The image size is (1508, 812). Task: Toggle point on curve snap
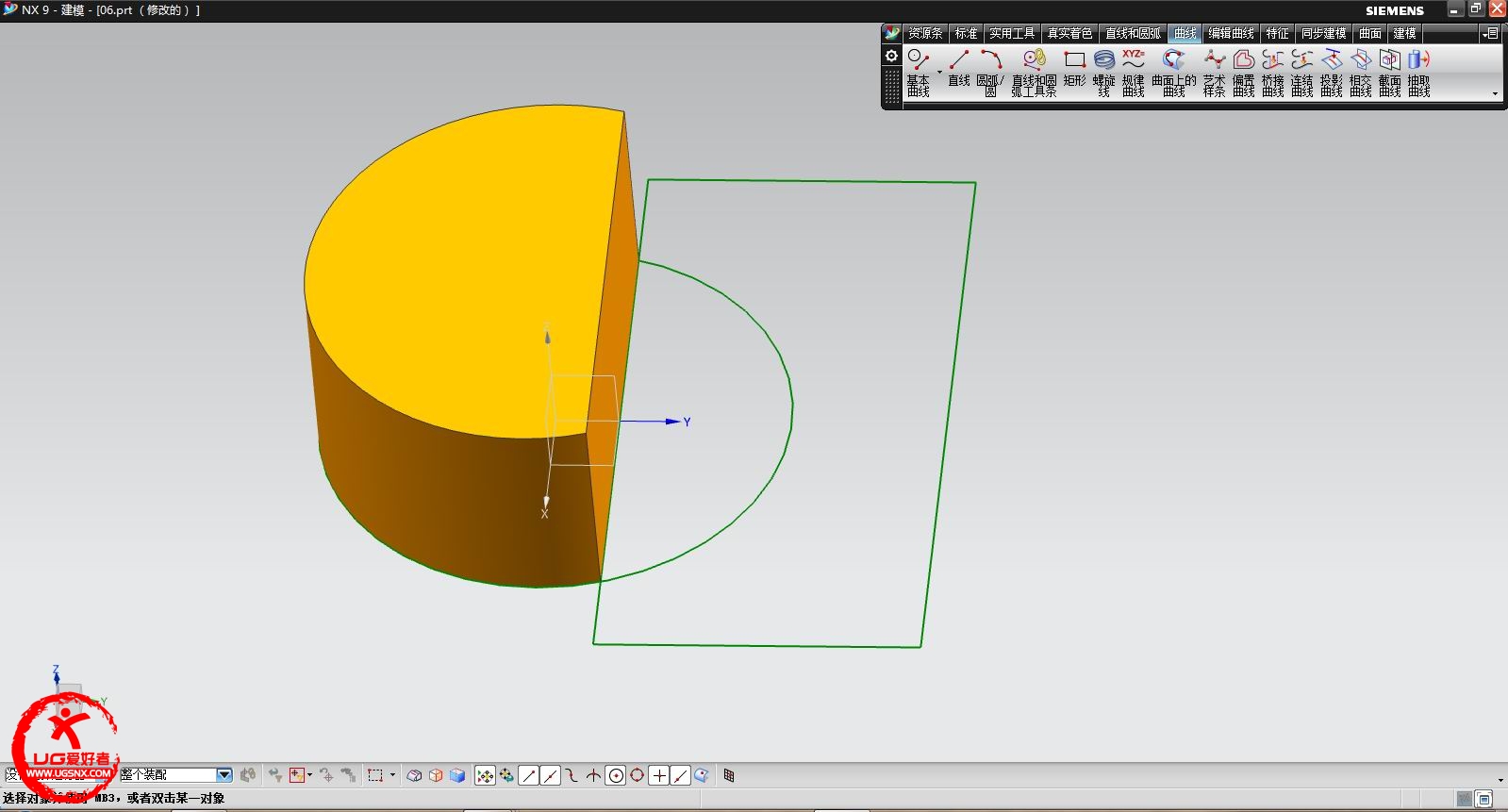681,775
